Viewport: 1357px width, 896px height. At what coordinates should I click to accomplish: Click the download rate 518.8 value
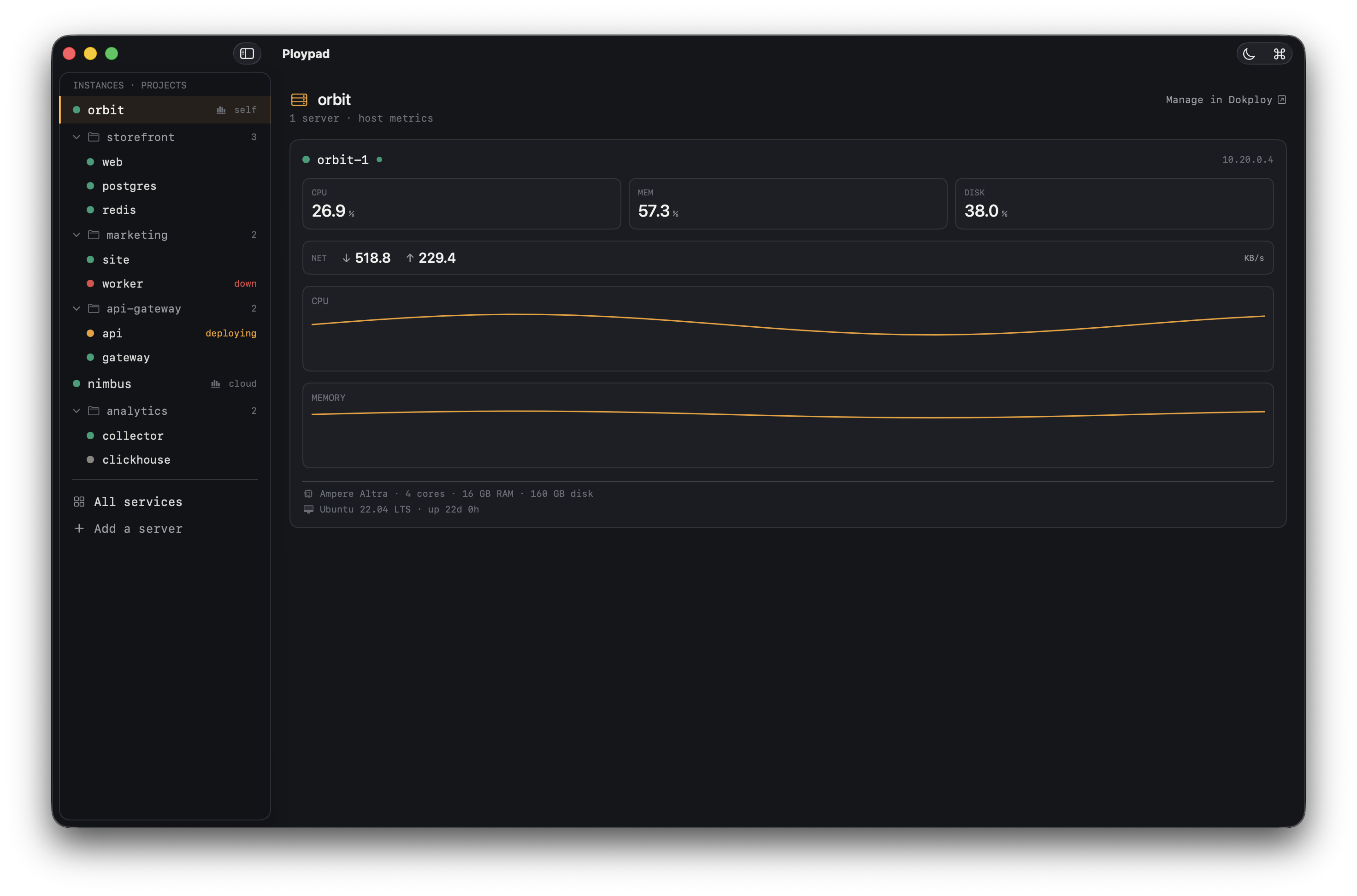(372, 258)
